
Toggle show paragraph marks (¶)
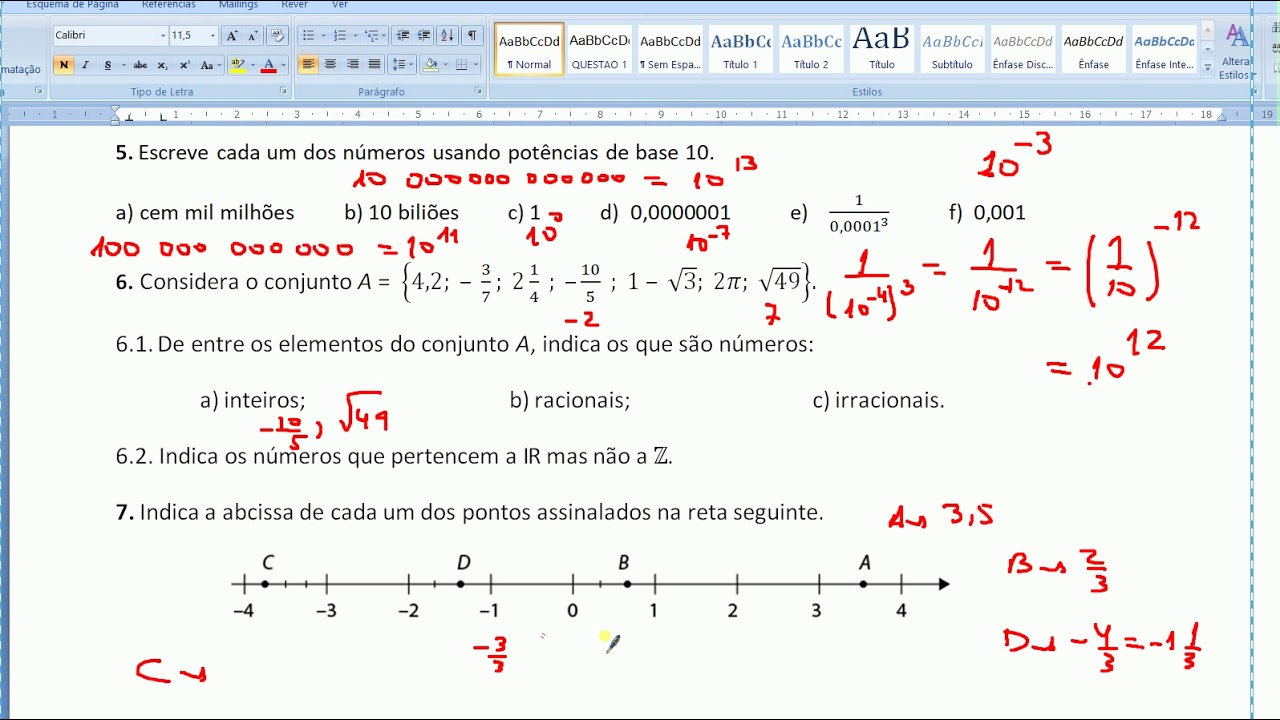click(472, 36)
